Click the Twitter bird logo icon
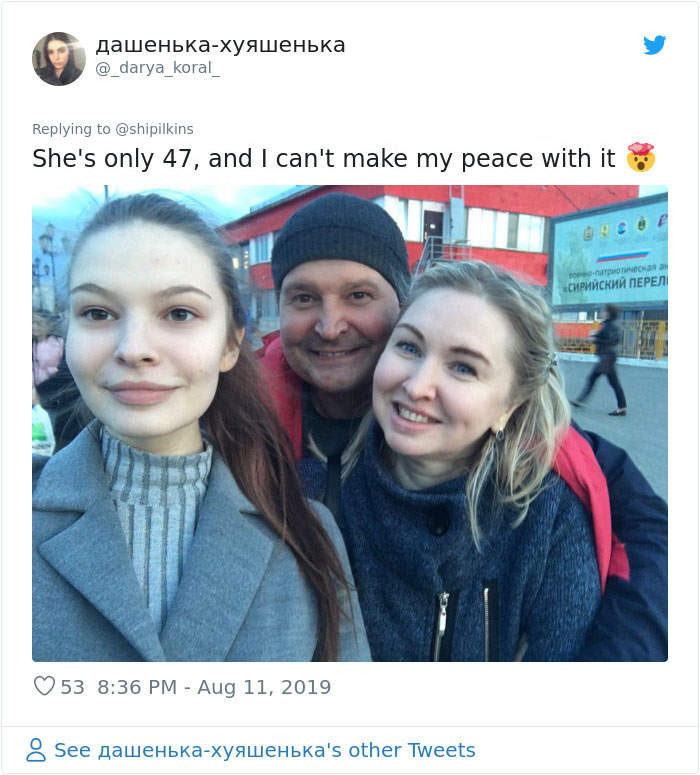This screenshot has width=700, height=775. click(655, 45)
